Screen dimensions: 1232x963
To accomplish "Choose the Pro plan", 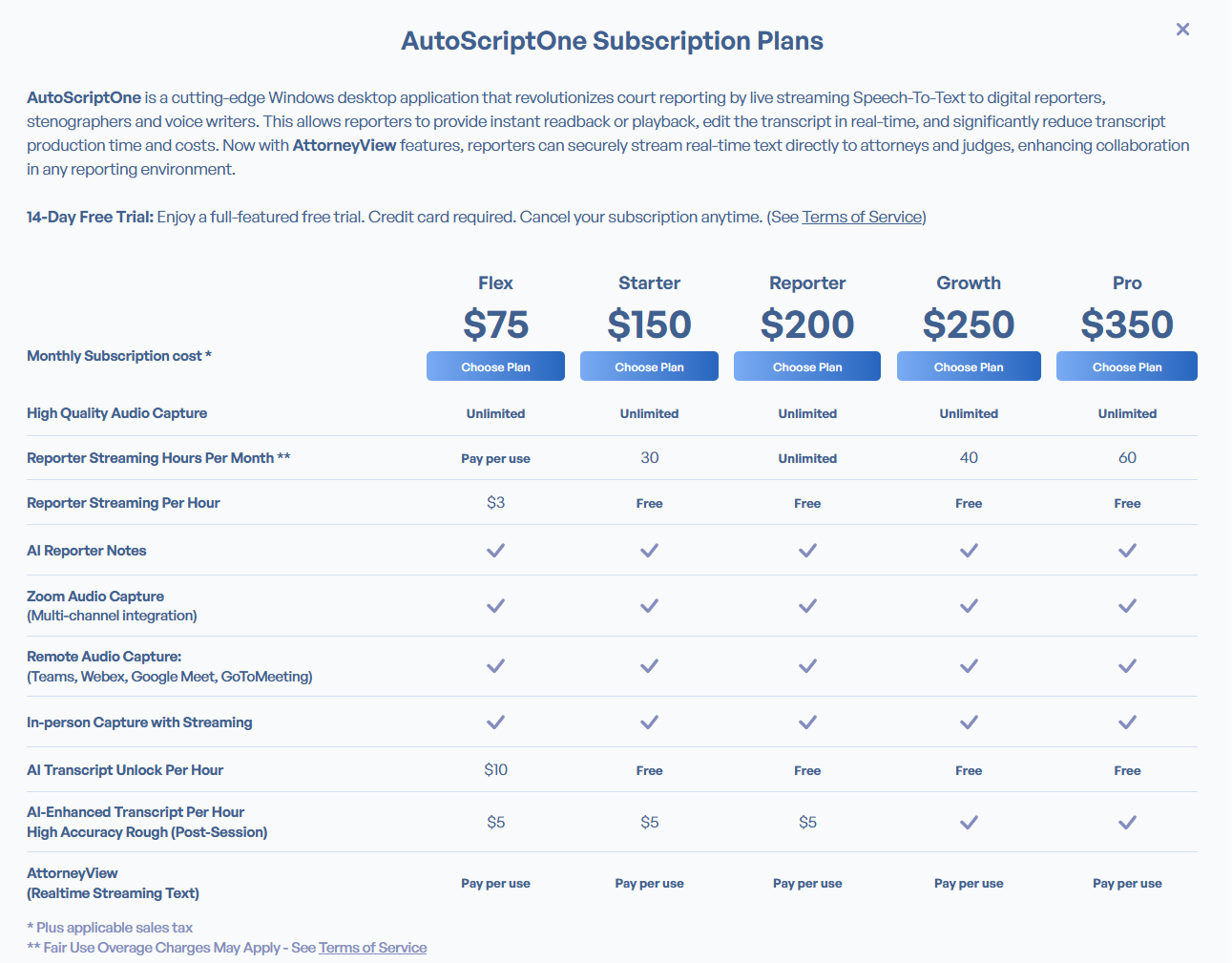I will point(1127,366).
